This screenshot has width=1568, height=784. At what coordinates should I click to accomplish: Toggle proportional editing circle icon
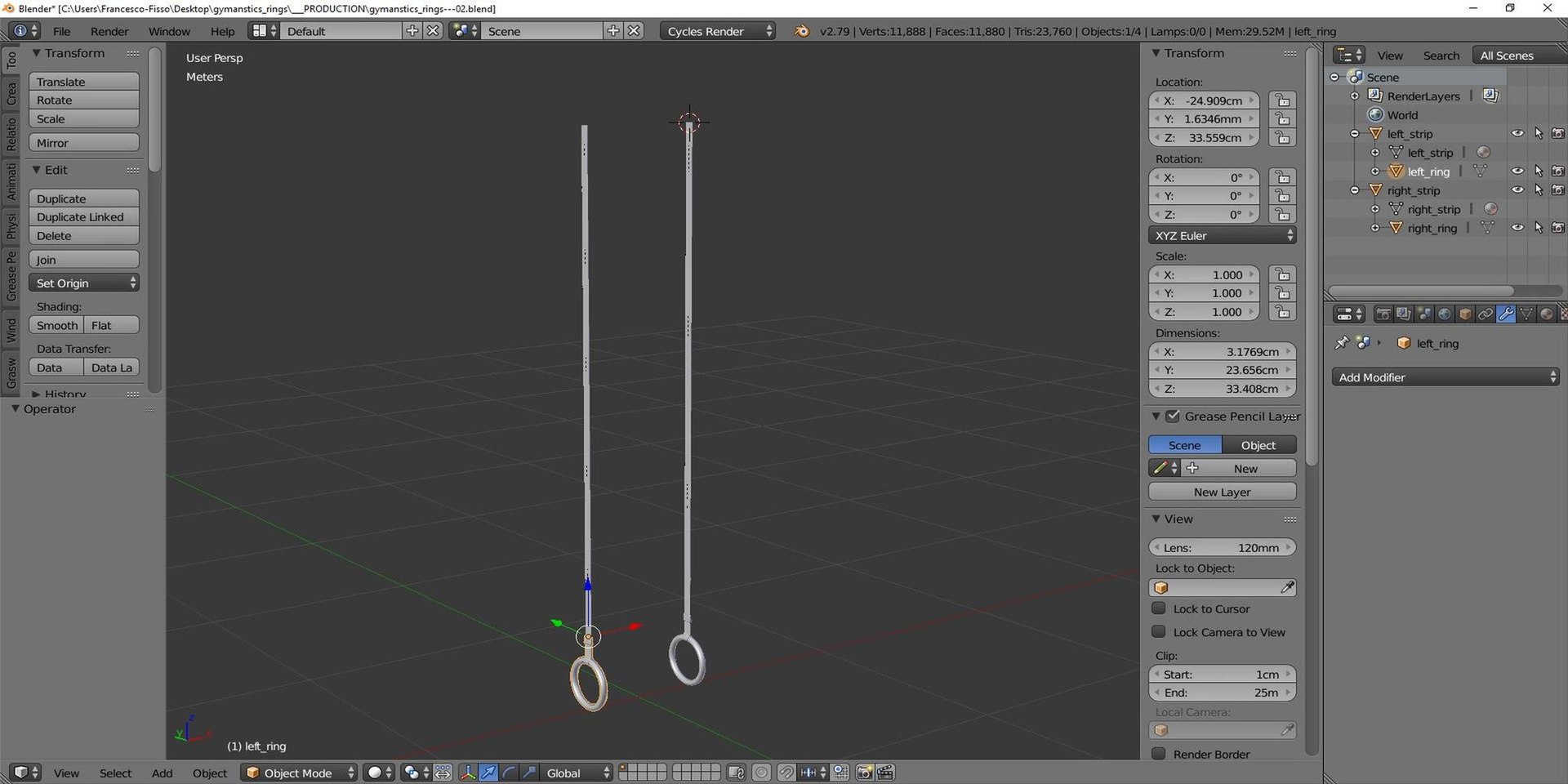(761, 773)
